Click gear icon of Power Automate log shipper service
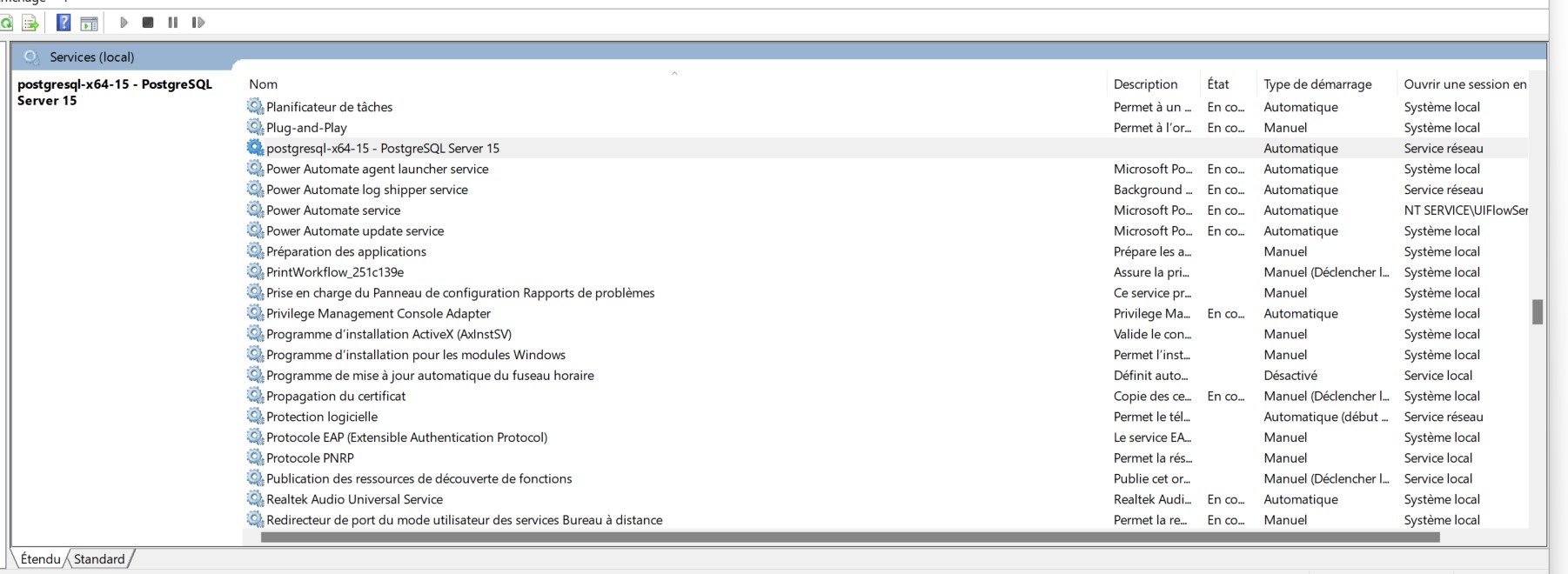 coord(255,189)
